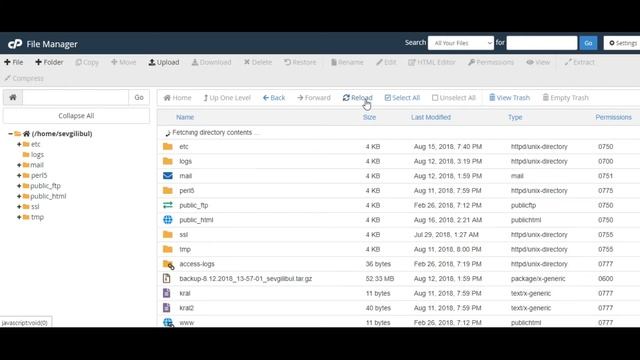
Task: Create a new folder with + Folder
Action: pyautogui.click(x=49, y=62)
